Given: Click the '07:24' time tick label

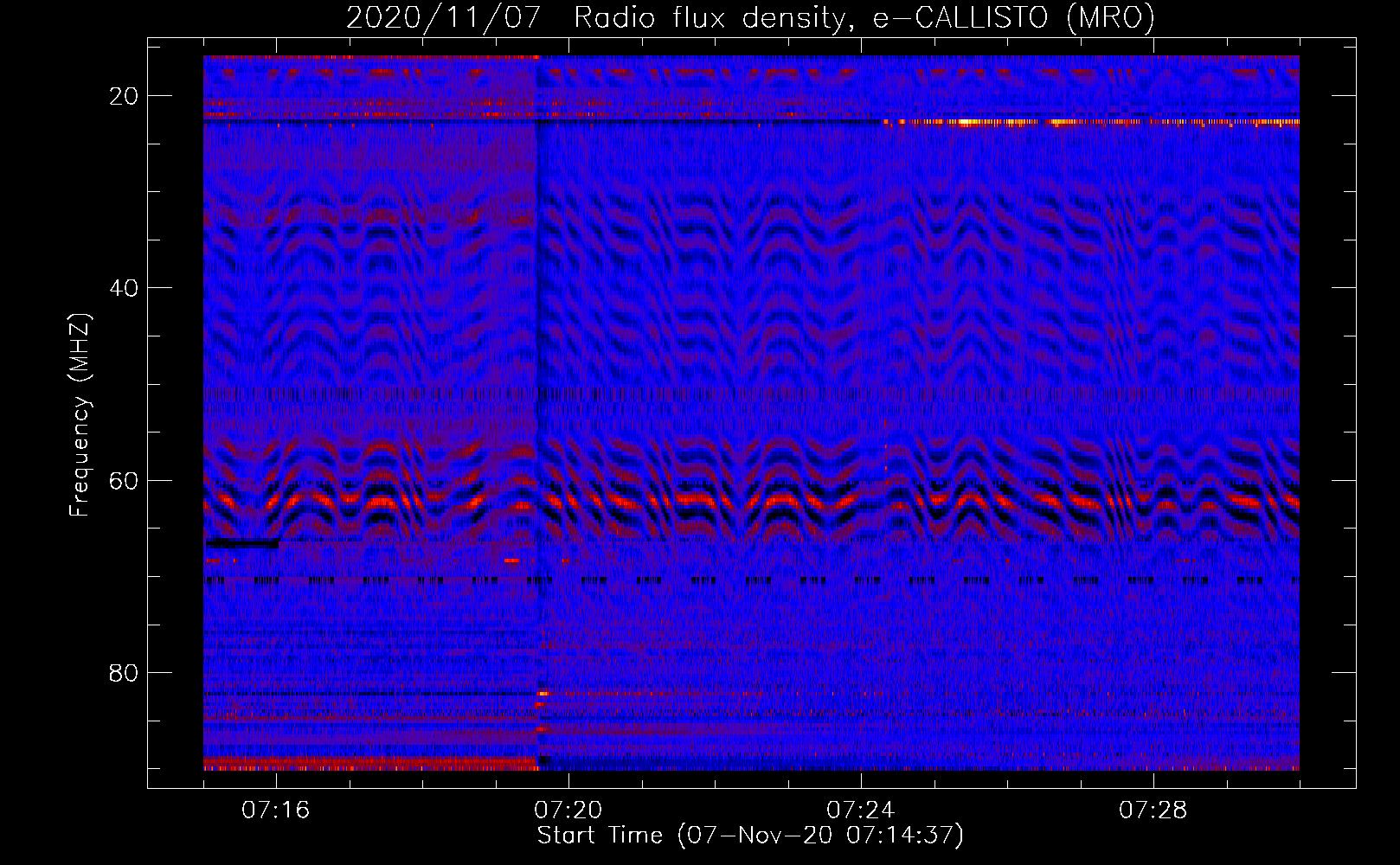Looking at the screenshot, I should [861, 811].
